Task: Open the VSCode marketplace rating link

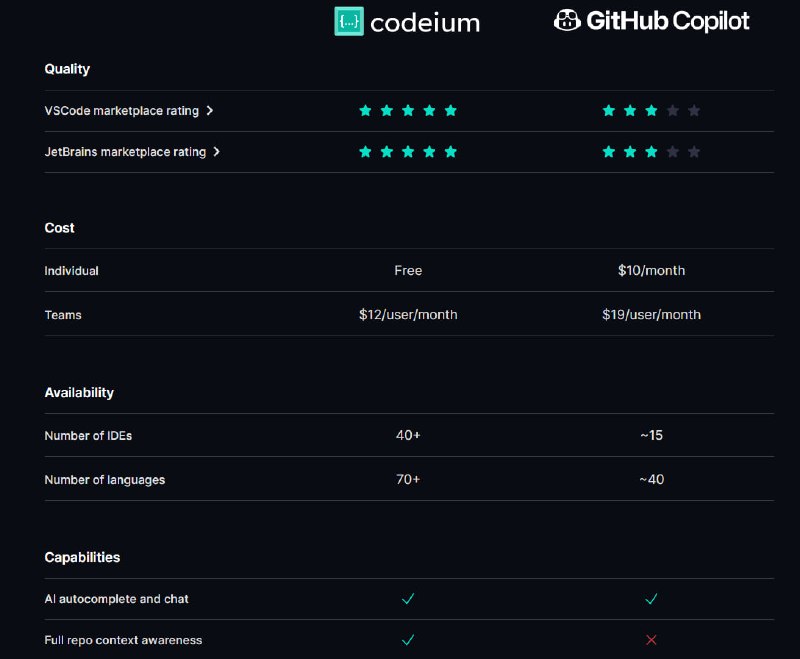Action: click(121, 111)
